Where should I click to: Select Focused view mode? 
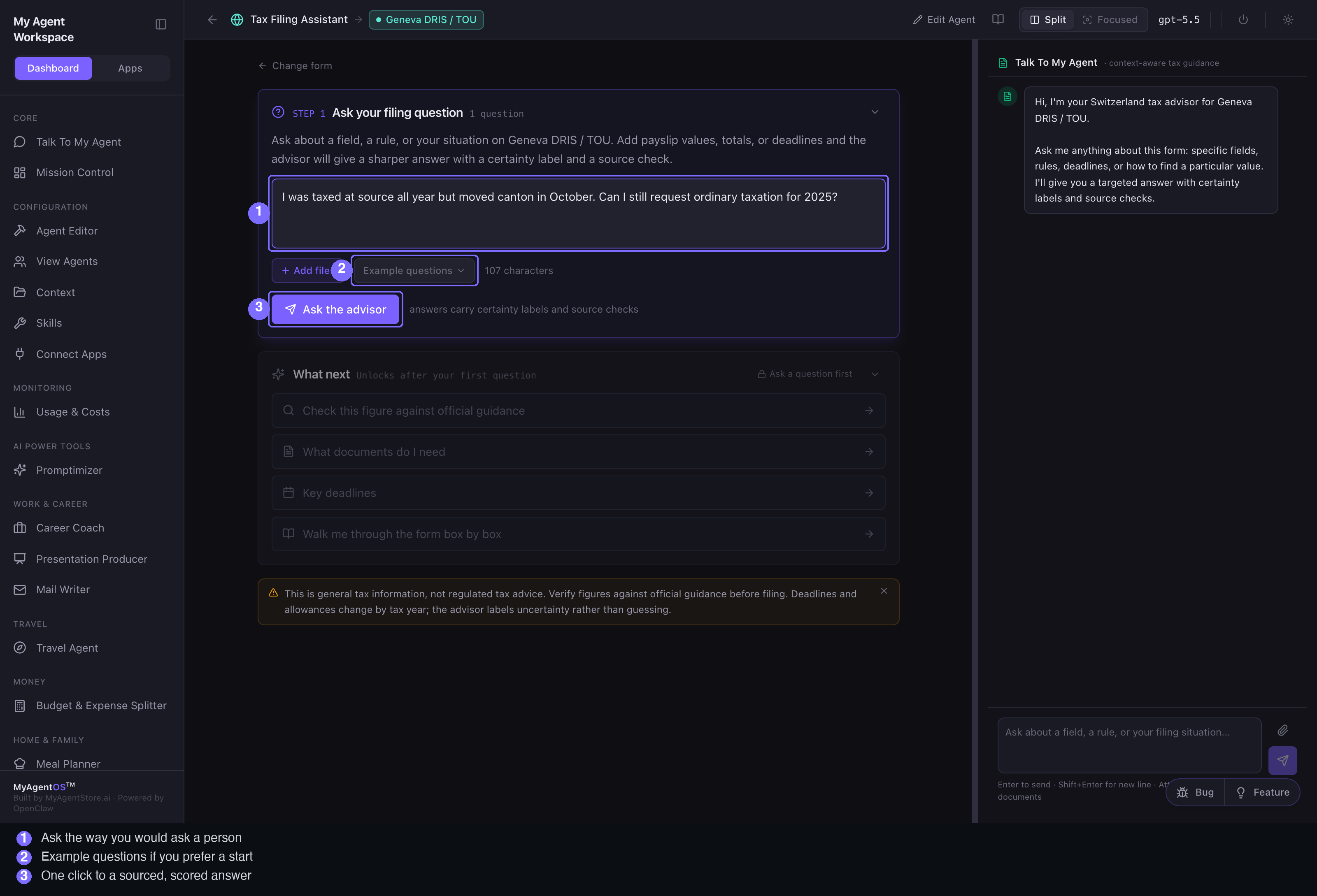tap(1110, 20)
